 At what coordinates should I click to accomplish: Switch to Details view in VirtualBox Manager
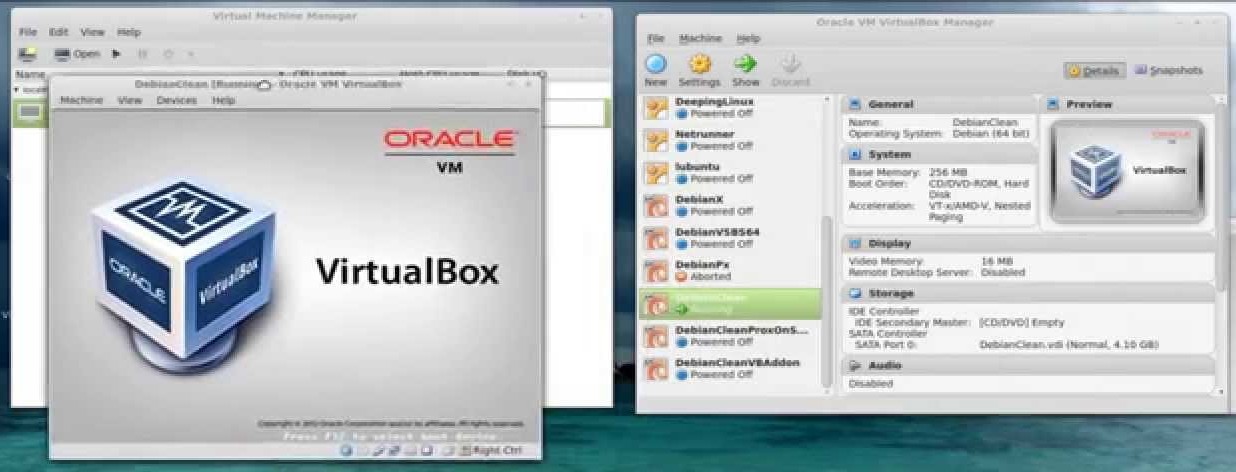1094,71
